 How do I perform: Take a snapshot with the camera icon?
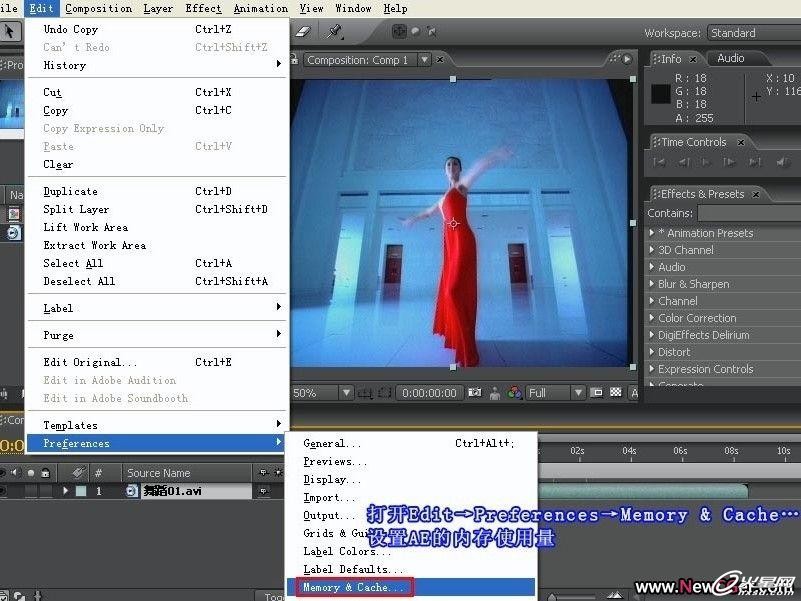point(476,393)
